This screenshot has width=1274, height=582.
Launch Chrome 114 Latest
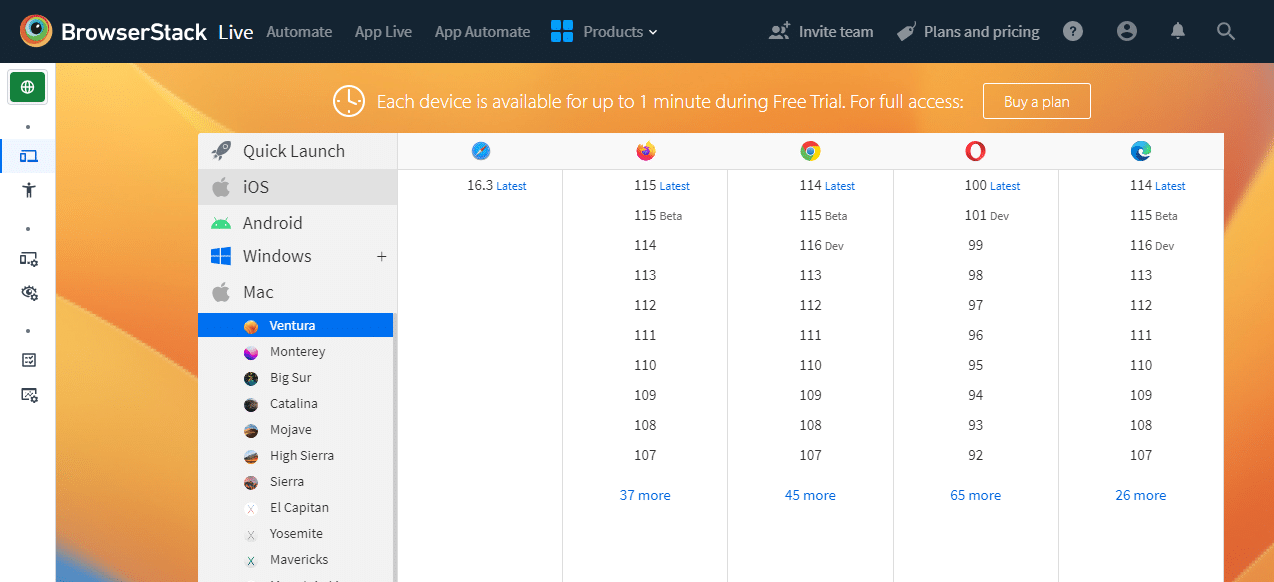point(827,185)
